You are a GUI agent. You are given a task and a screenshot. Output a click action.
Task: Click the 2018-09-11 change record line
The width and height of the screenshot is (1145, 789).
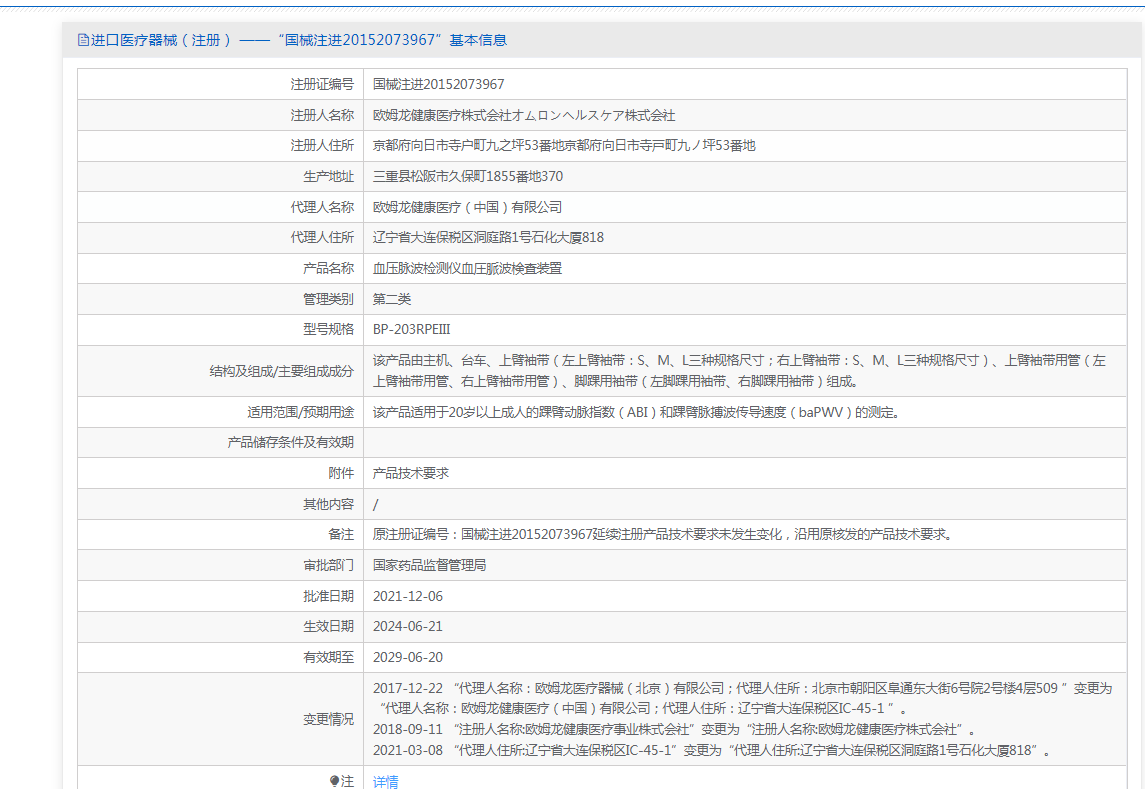pyautogui.click(x=675, y=729)
